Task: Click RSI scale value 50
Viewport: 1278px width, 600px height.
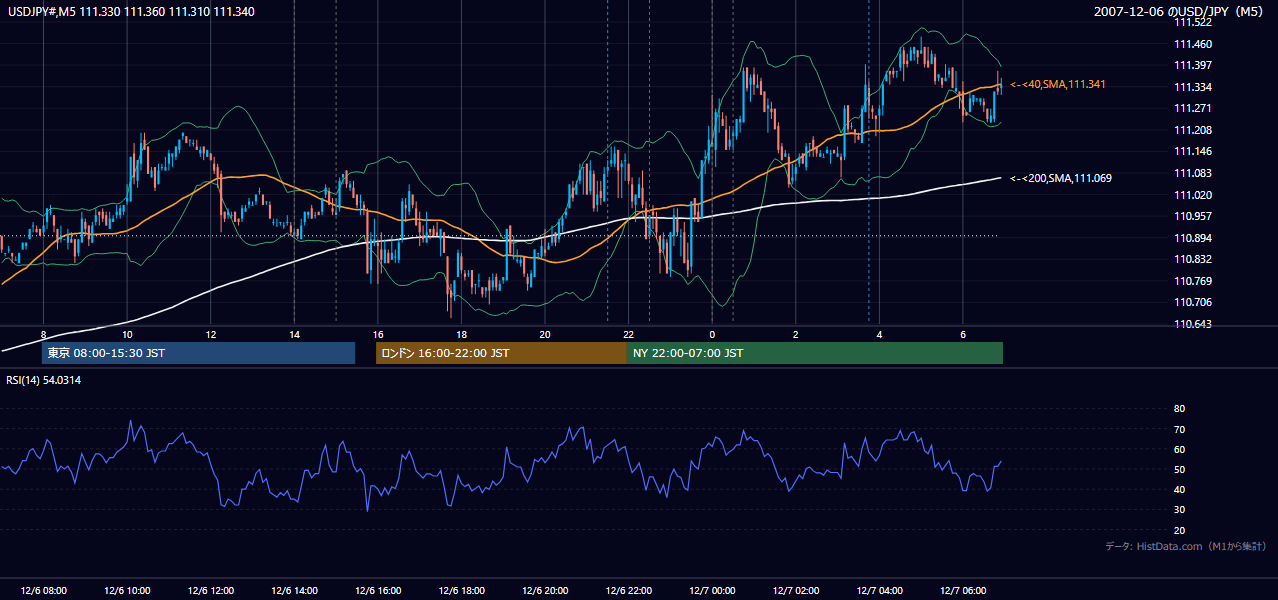Action: (1179, 469)
